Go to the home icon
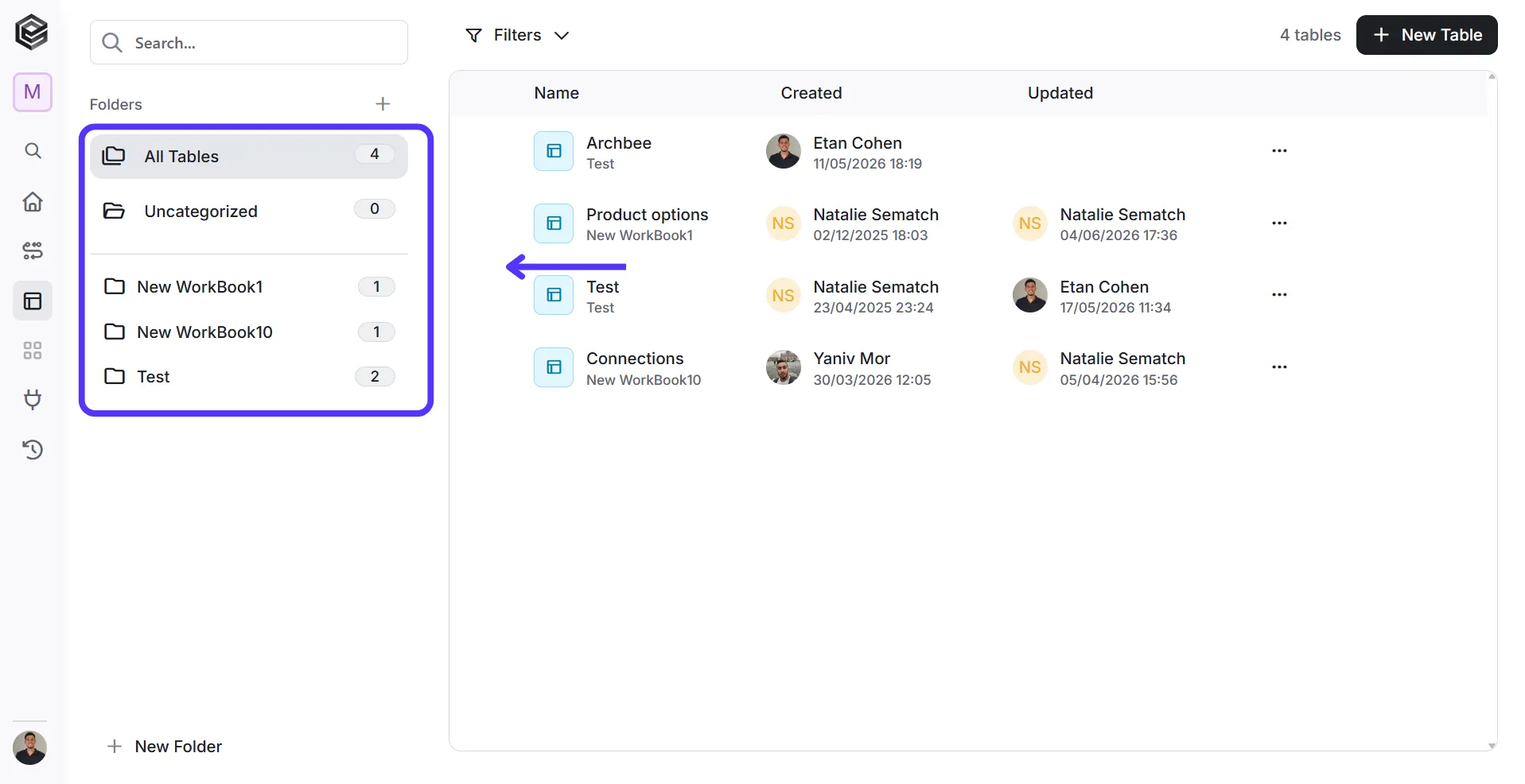 [x=33, y=201]
